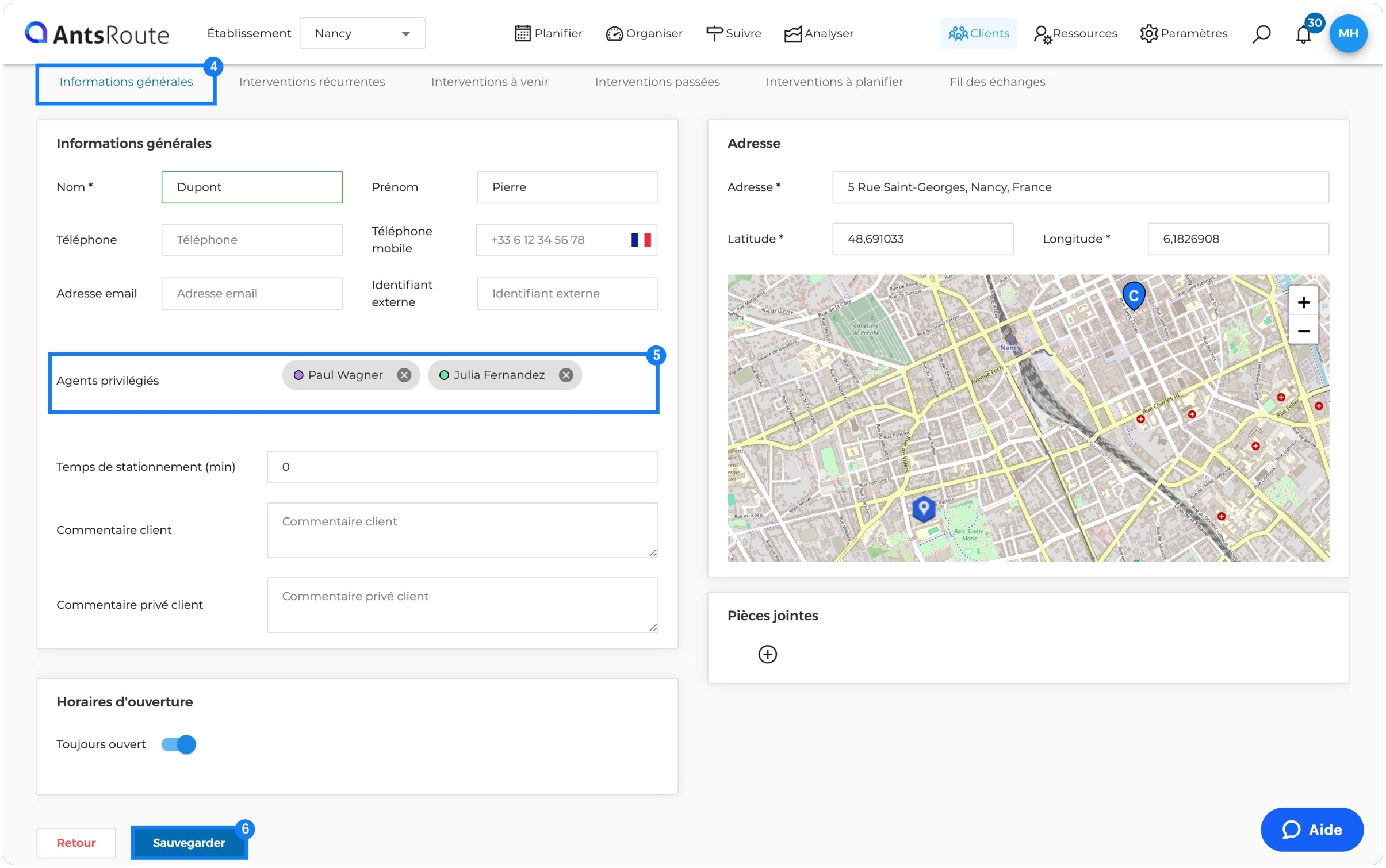Click the Pièces jointes heading
1386x868 pixels.
[772, 616]
